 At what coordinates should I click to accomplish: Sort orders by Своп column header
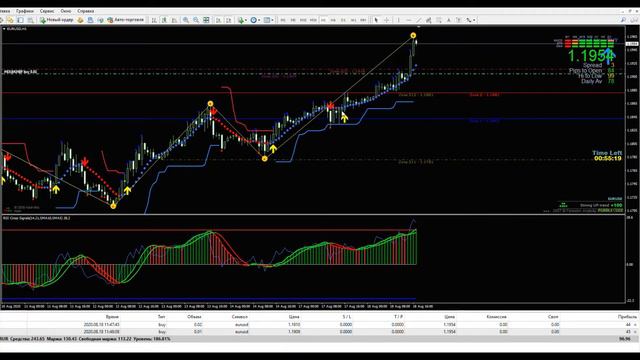pyautogui.click(x=553, y=317)
